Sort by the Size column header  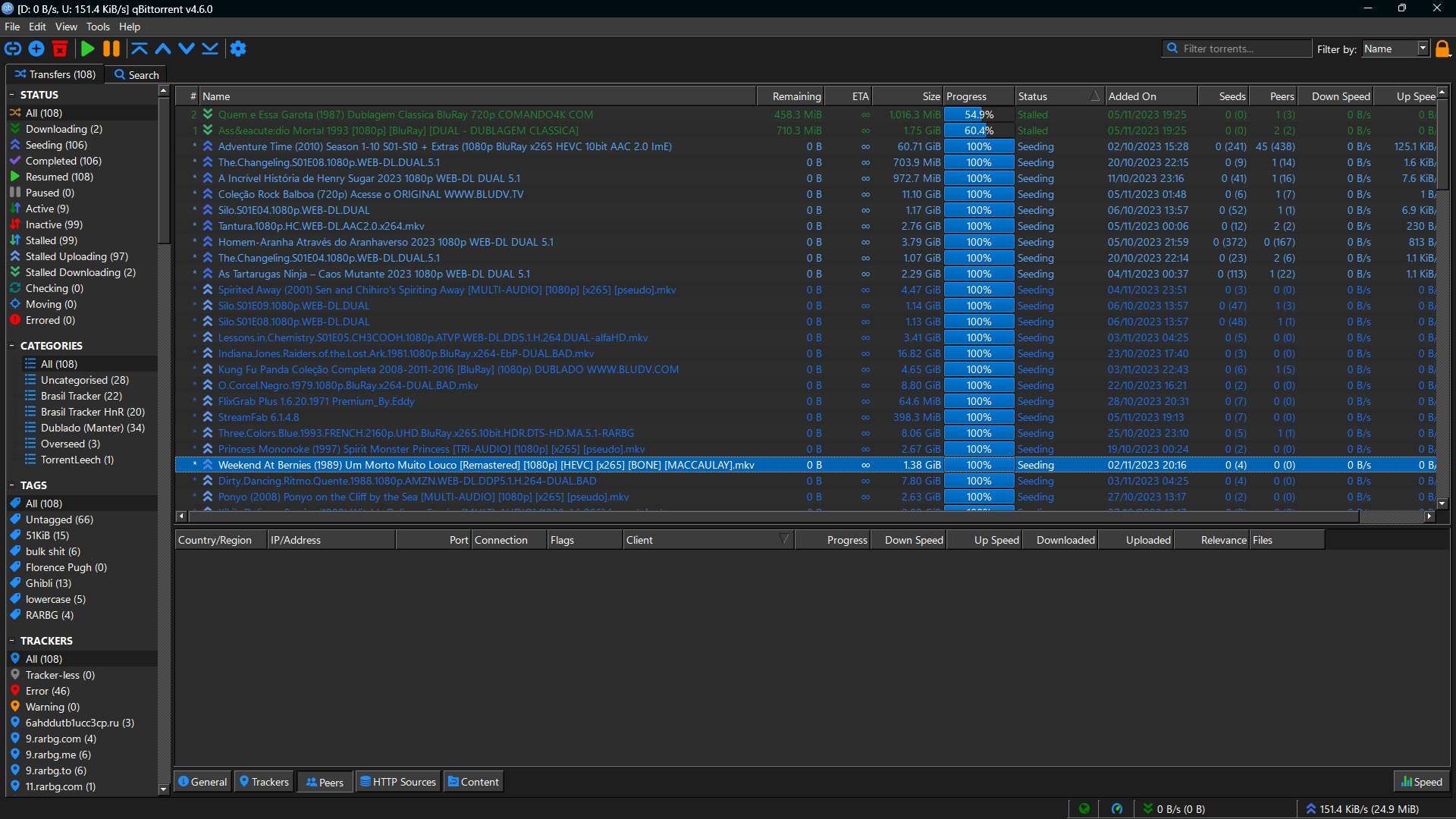pos(908,96)
